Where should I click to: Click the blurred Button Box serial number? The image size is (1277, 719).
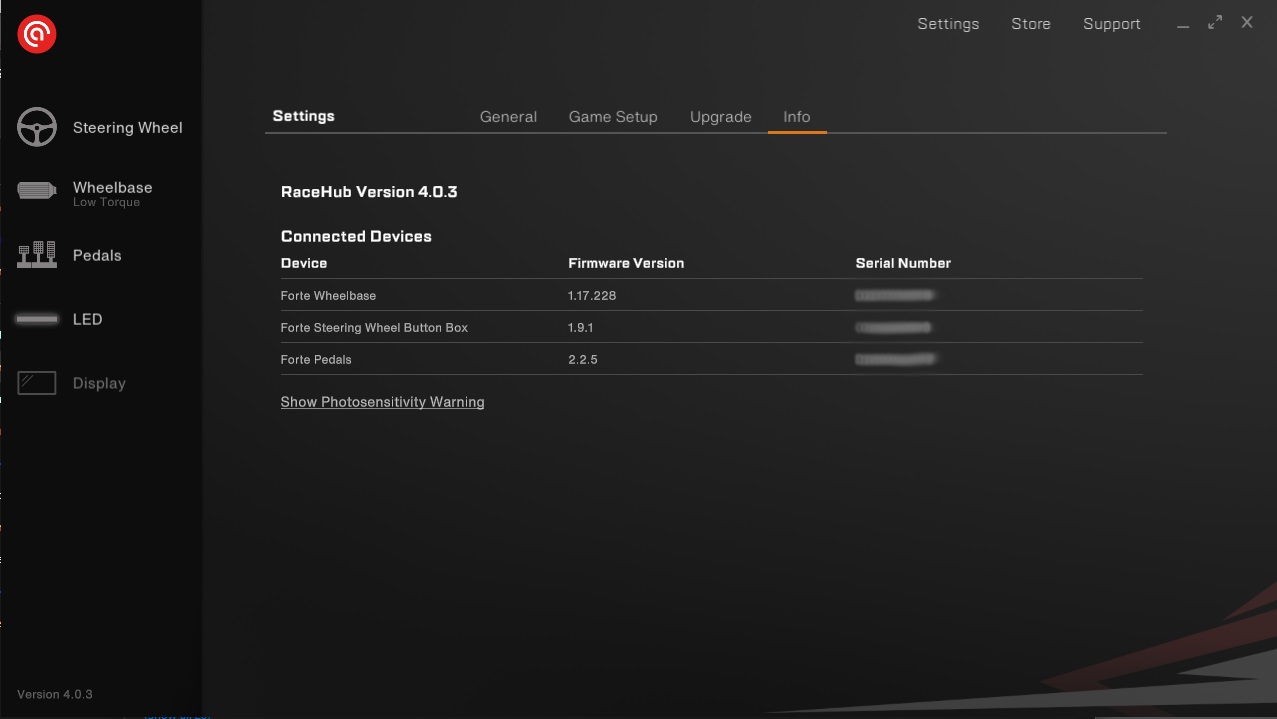pos(893,328)
